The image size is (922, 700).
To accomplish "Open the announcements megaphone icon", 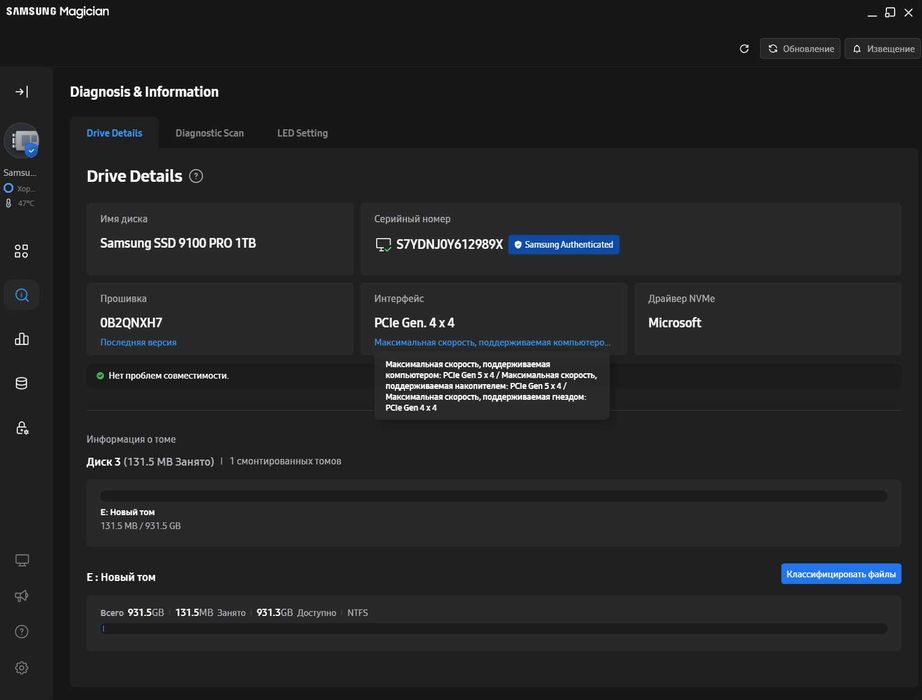I will pos(21,596).
